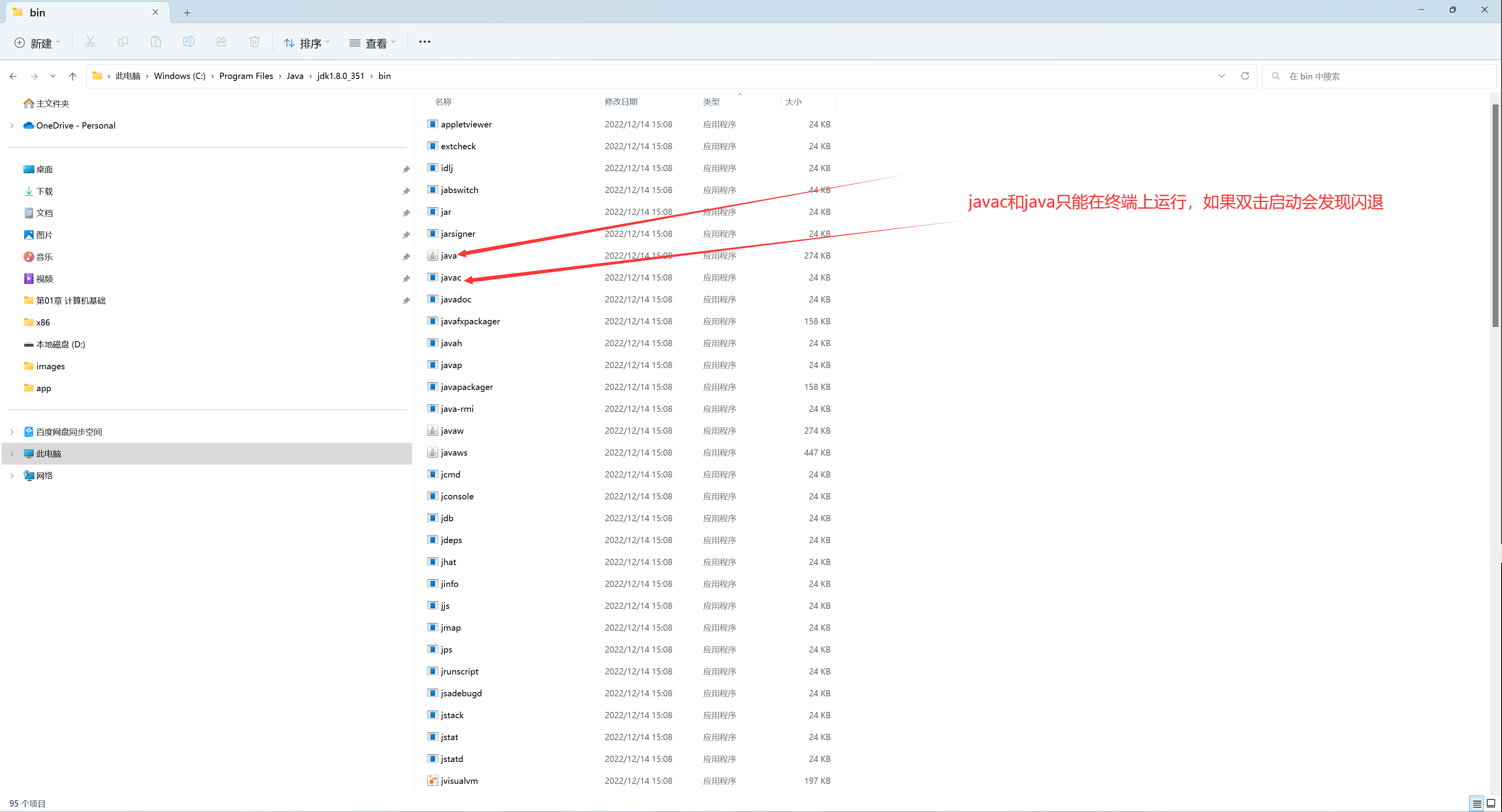Screen dimensions: 1502x812
Task: Click the 在 bin 中搜索 search box
Action: click(1379, 76)
